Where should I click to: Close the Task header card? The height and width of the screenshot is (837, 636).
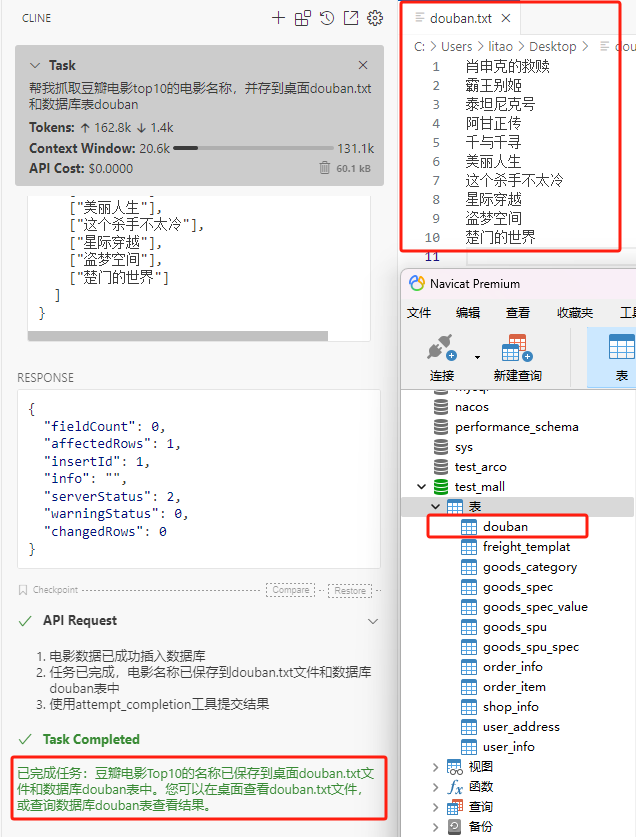(x=363, y=65)
